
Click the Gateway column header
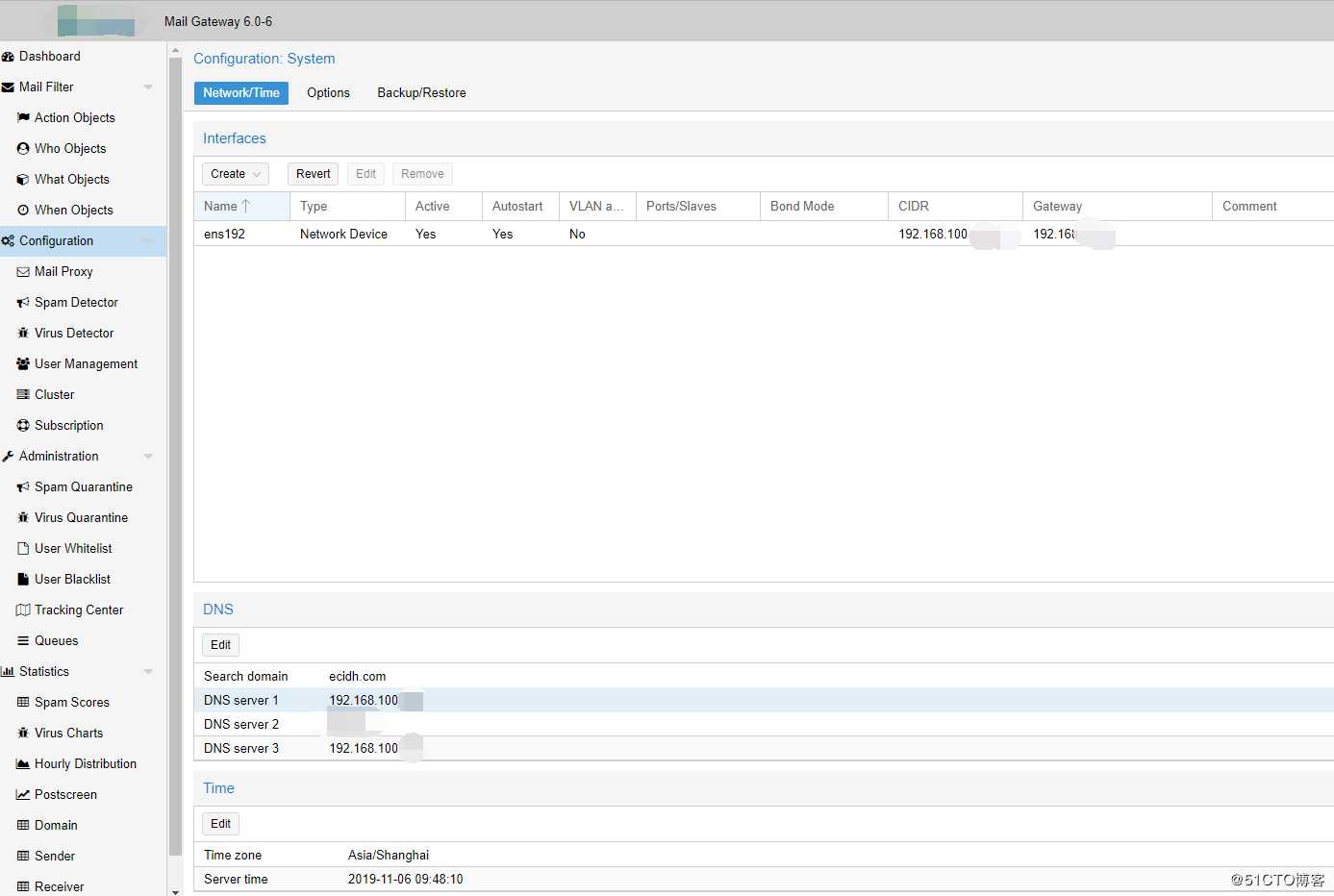click(1118, 207)
